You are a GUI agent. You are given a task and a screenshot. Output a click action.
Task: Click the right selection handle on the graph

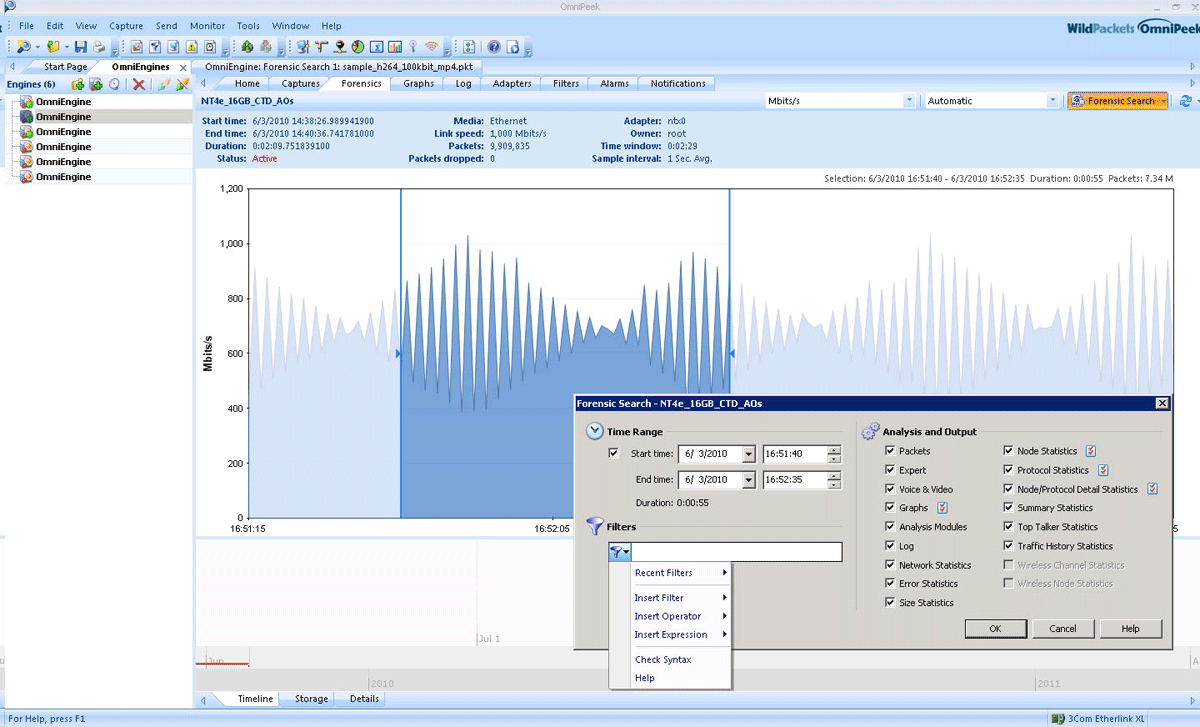click(x=731, y=354)
